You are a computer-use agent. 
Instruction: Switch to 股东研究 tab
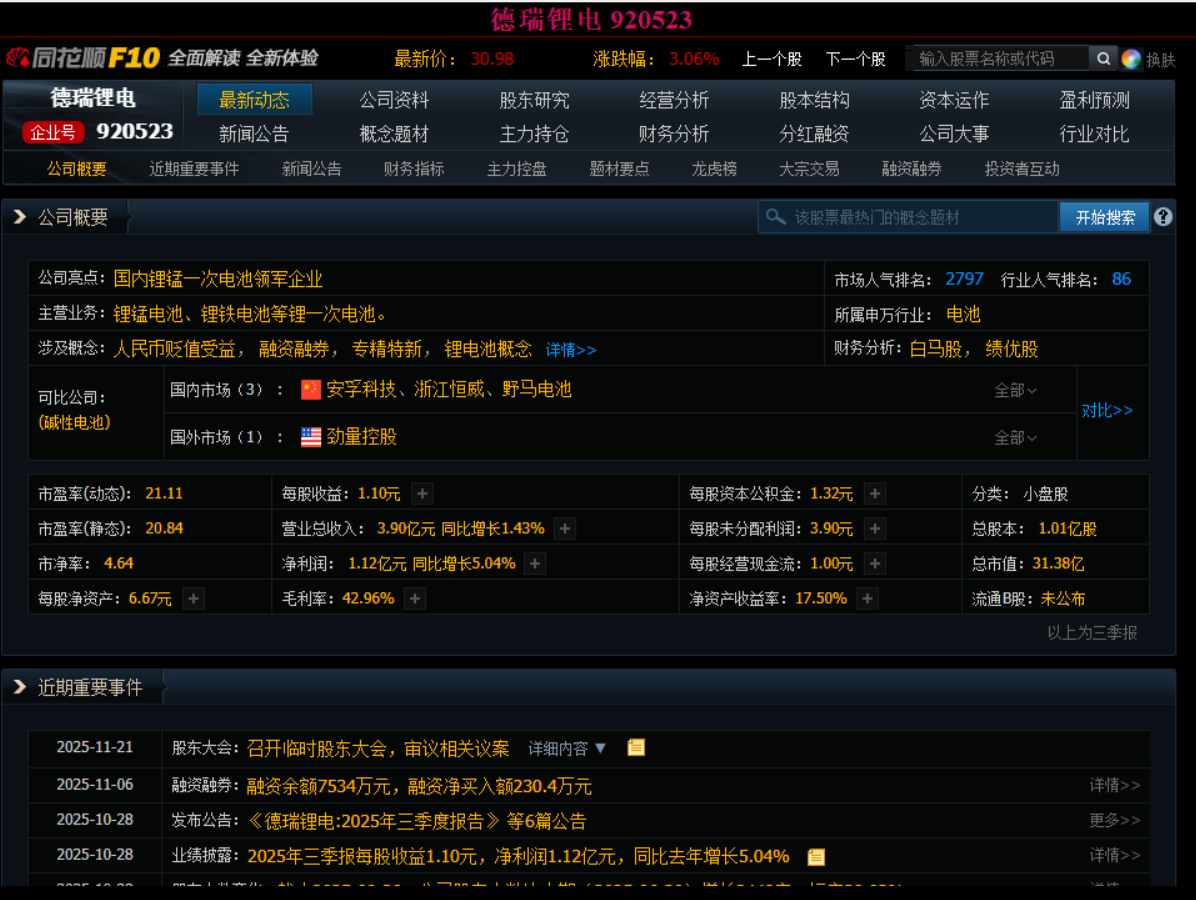(535, 100)
